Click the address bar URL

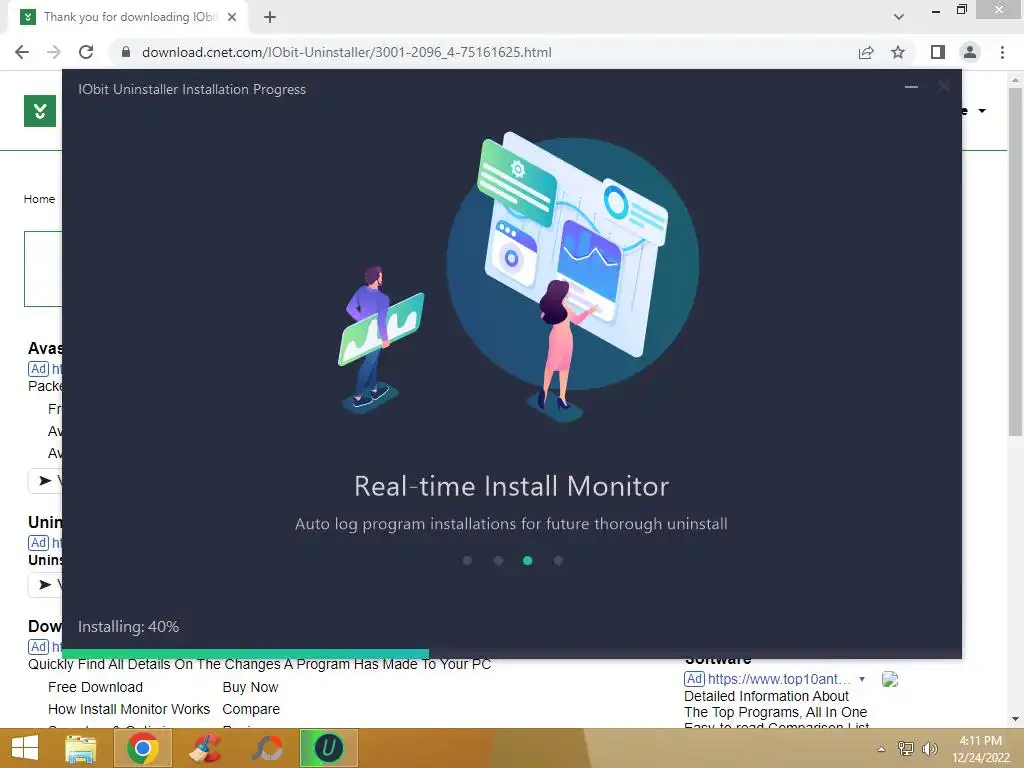[347, 52]
